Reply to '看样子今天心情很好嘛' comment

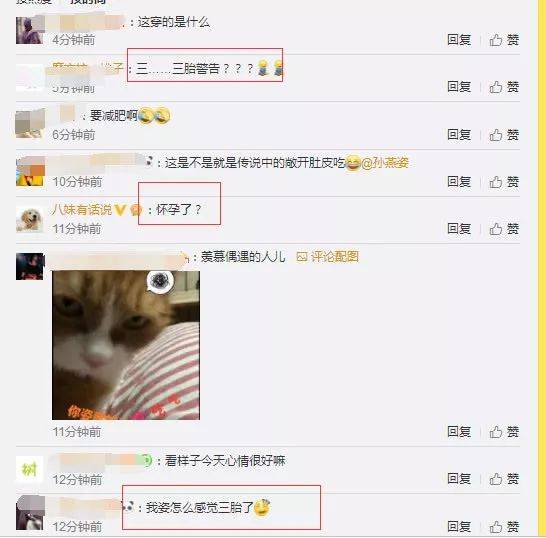(x=459, y=479)
